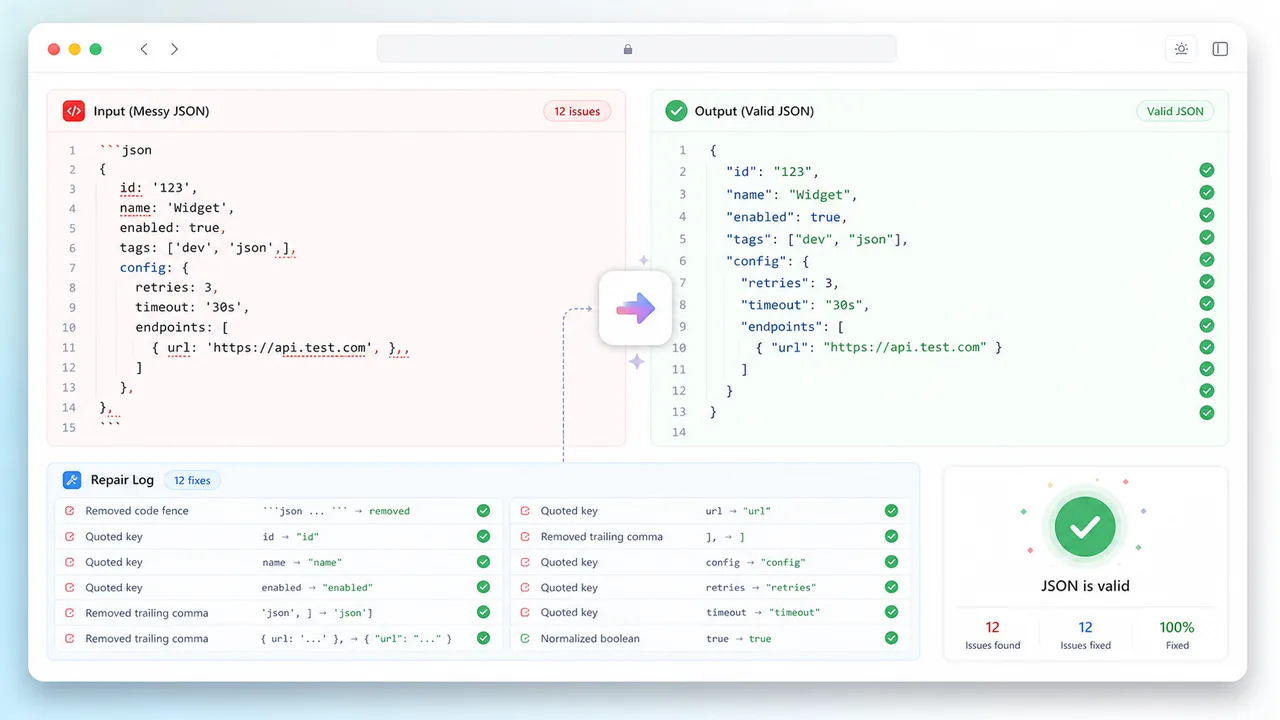This screenshot has width=1280, height=720.
Task: Click the 12 issues badge
Action: point(577,111)
